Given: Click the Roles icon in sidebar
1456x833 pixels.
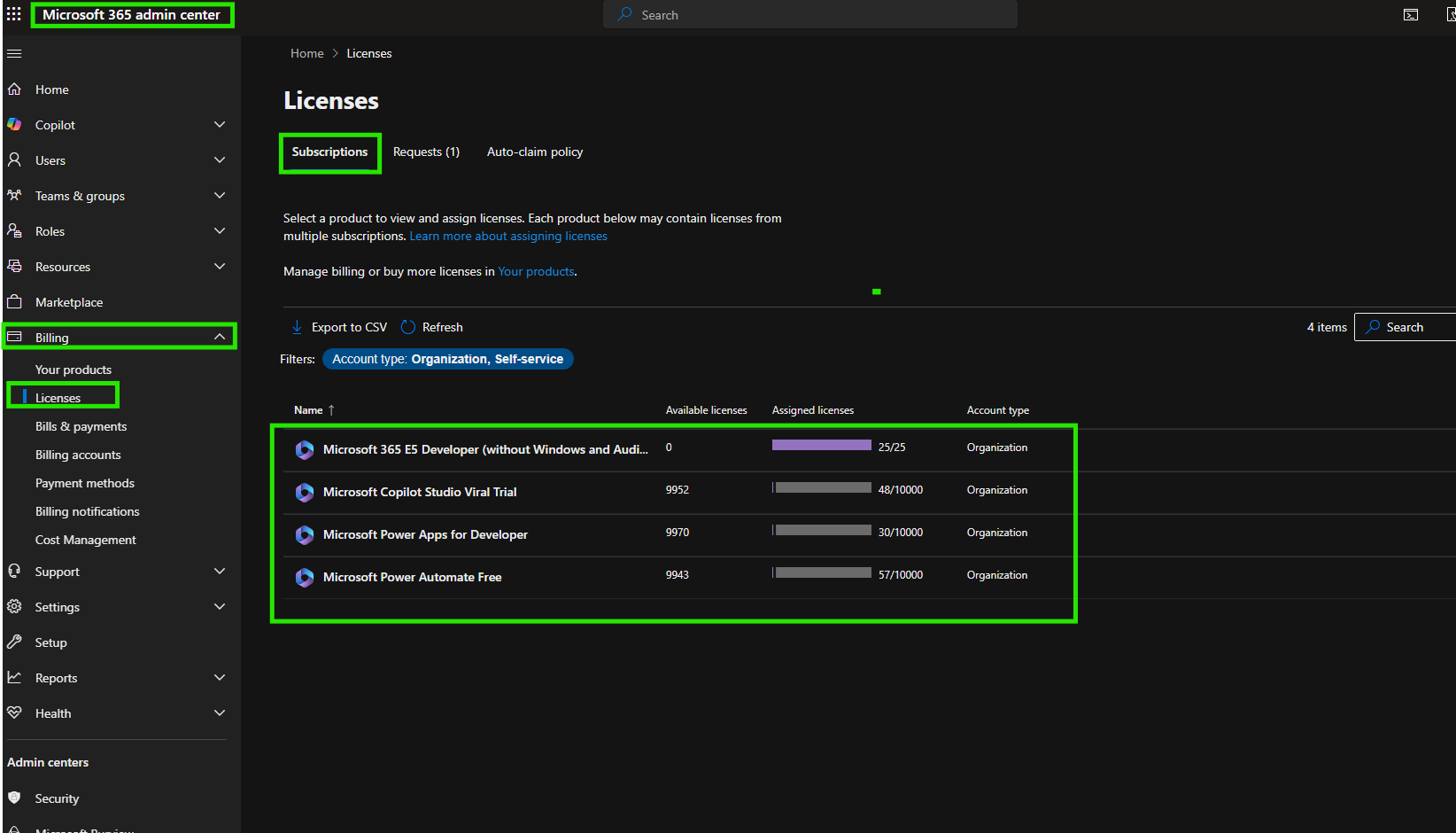Looking at the screenshot, I should click(14, 231).
